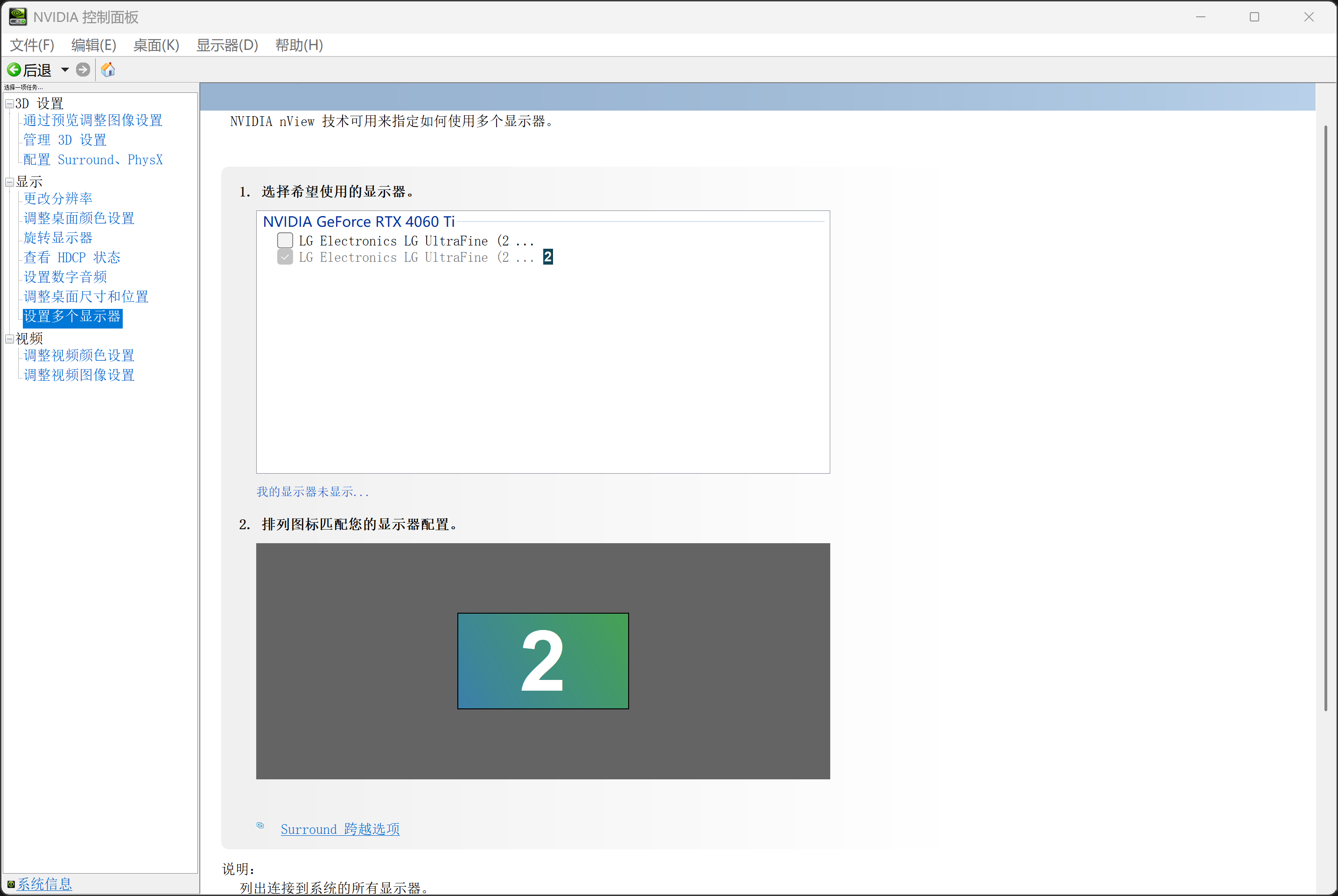
Task: Click the 视频 category label
Action: point(29,339)
